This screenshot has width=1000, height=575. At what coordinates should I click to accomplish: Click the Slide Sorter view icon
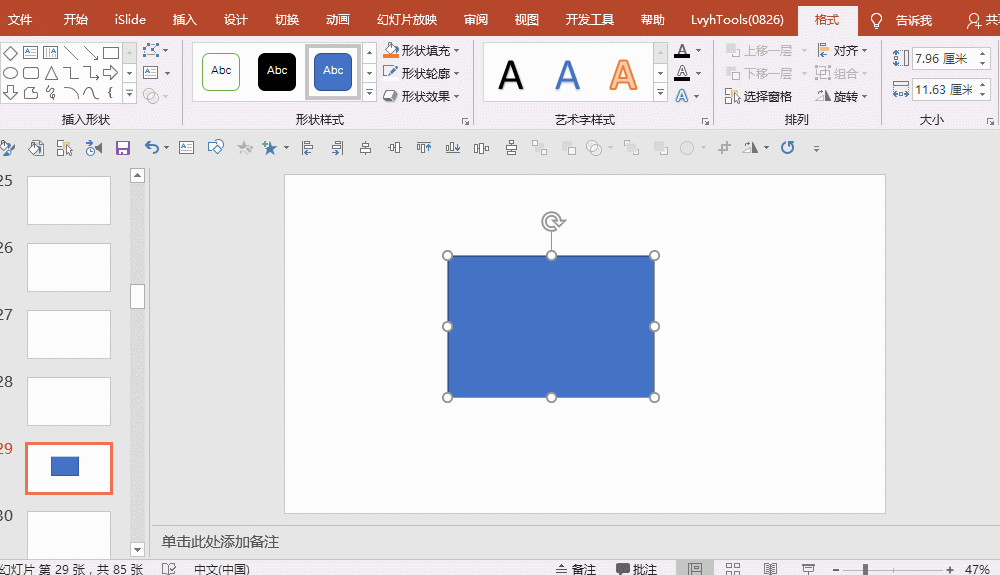(733, 569)
